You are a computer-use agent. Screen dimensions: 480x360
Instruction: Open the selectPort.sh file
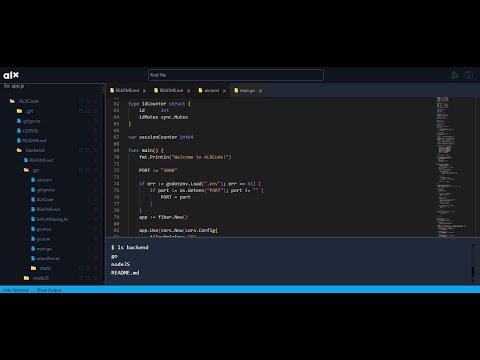(x=46, y=258)
